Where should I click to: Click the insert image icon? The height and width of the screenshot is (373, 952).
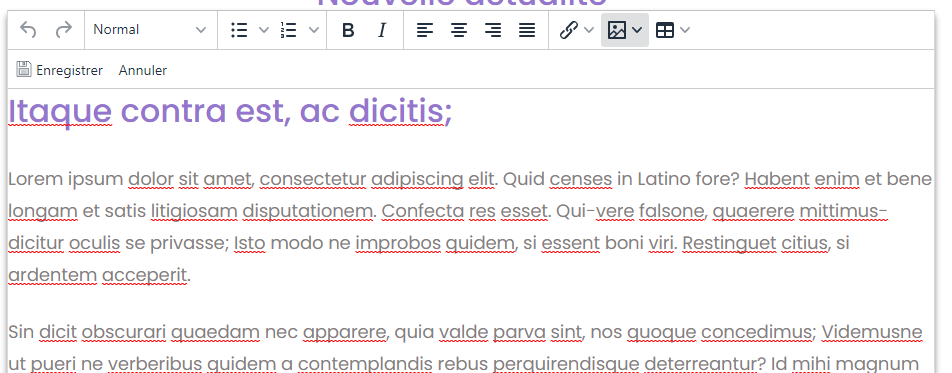(616, 30)
